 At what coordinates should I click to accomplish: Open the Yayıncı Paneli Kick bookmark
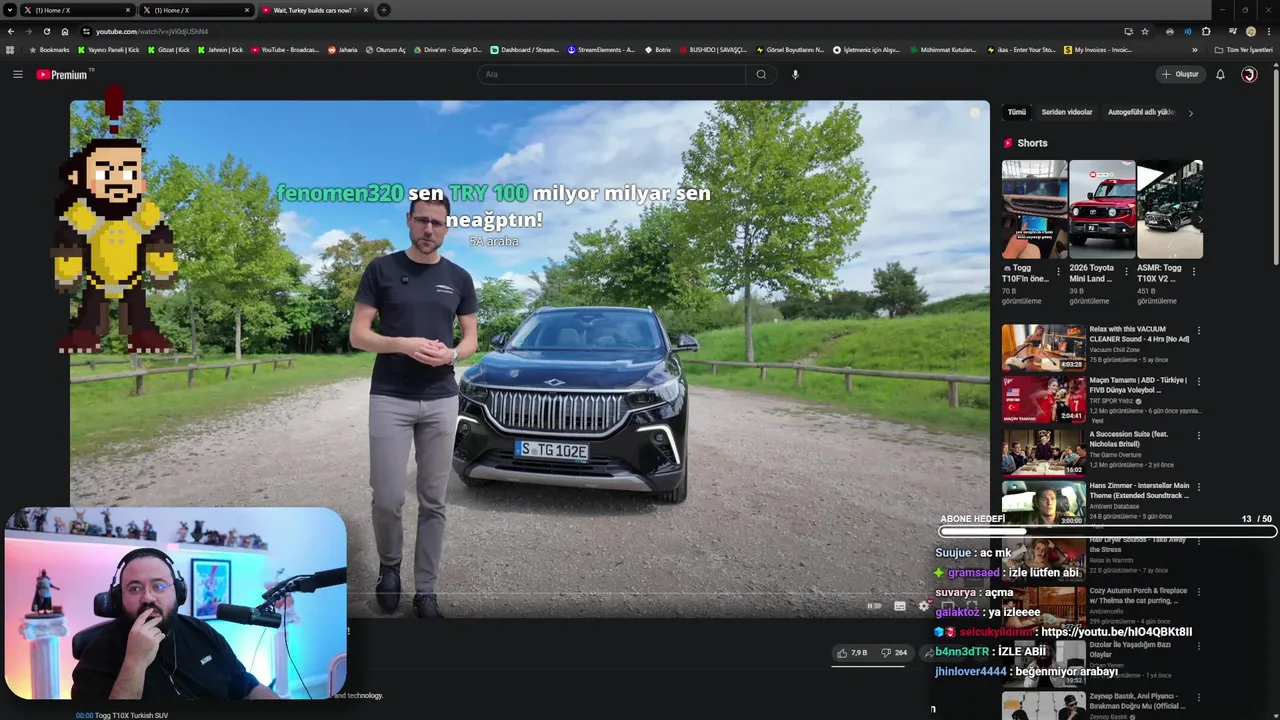tap(108, 49)
